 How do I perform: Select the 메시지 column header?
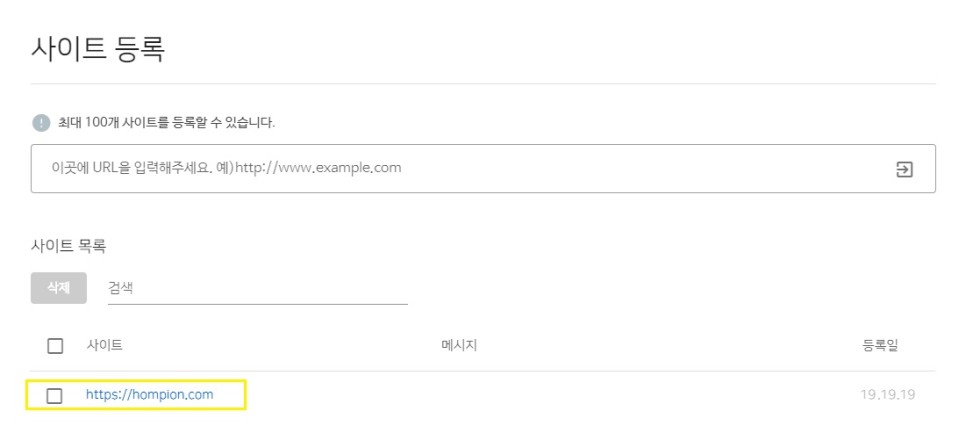(x=459, y=346)
